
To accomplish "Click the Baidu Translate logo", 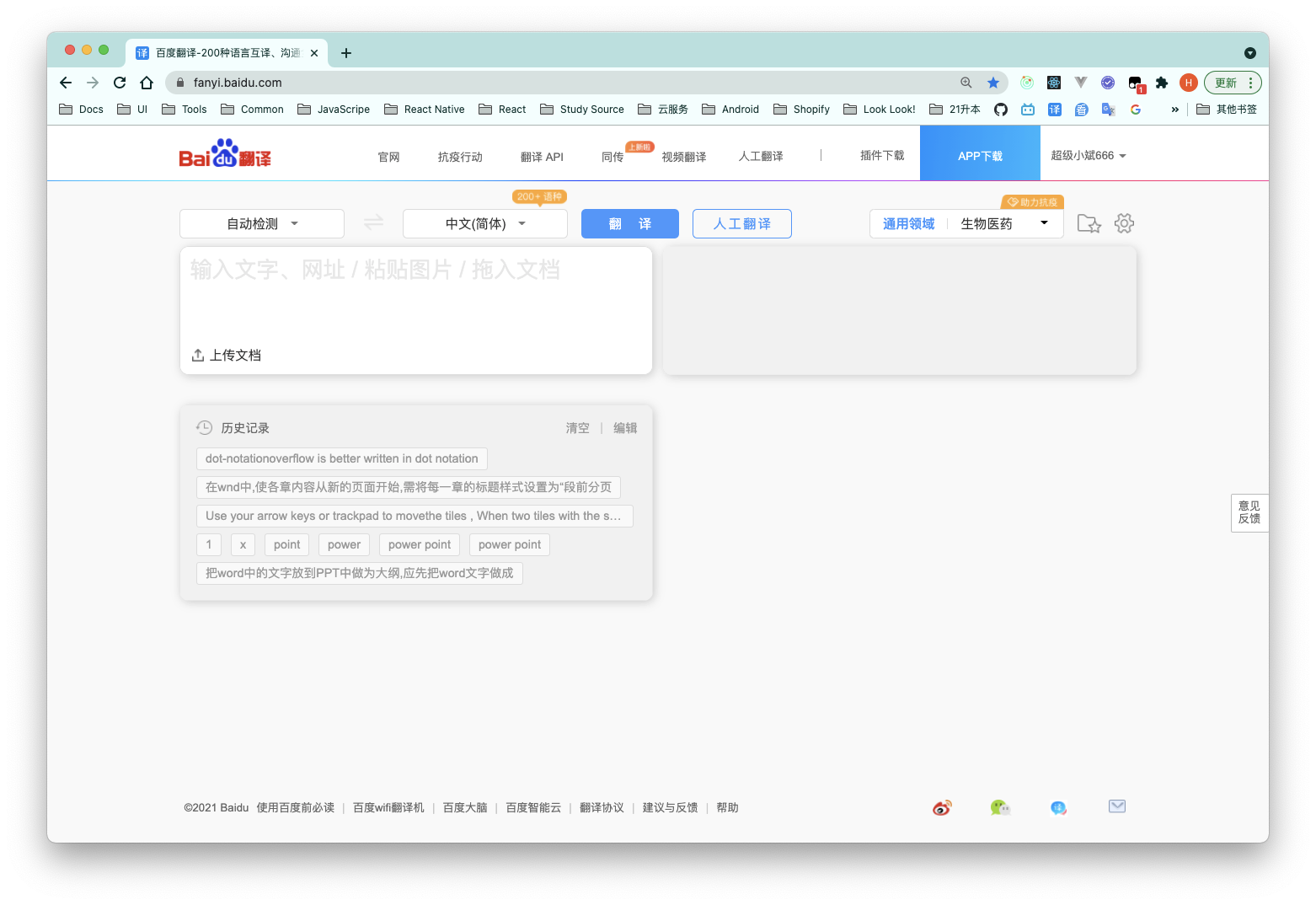I will (225, 154).
